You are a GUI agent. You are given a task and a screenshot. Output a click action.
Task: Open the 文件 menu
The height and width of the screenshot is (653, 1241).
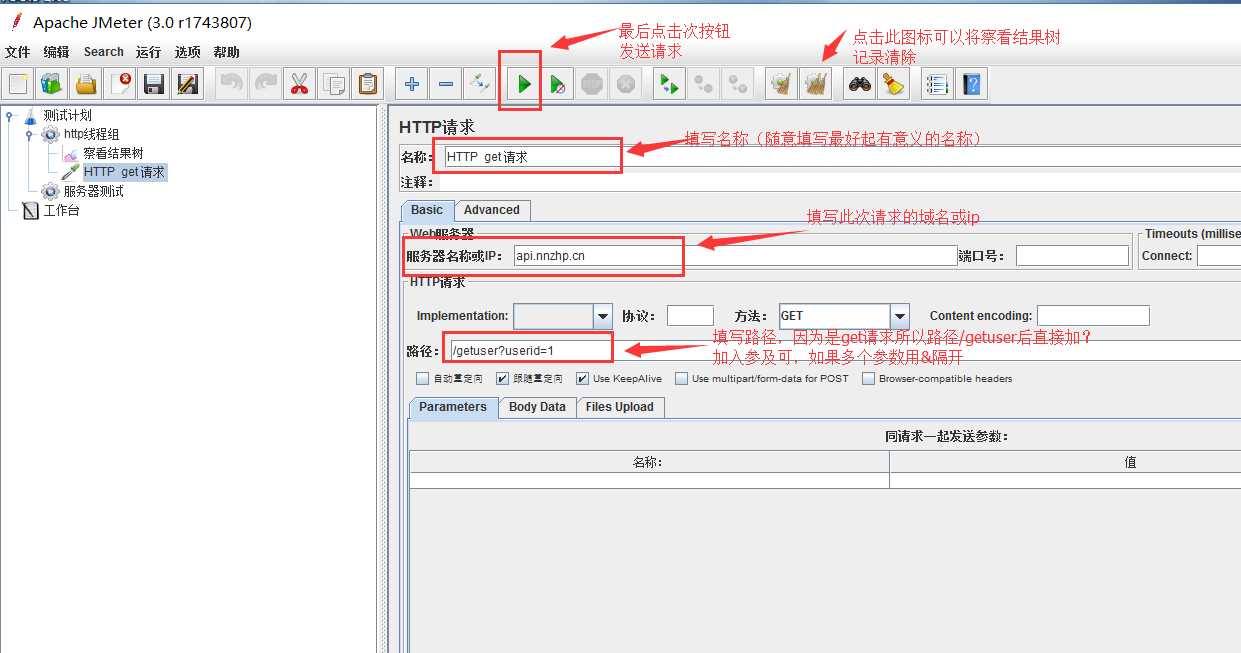17,52
